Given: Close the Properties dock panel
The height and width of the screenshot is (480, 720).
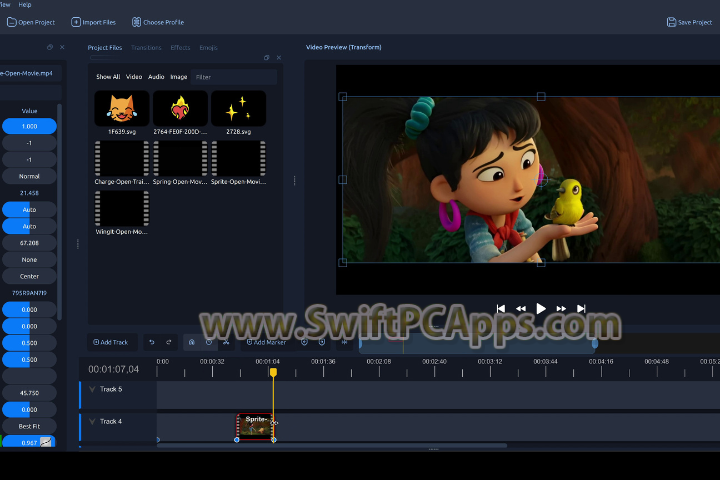Looking at the screenshot, I should coord(62,47).
